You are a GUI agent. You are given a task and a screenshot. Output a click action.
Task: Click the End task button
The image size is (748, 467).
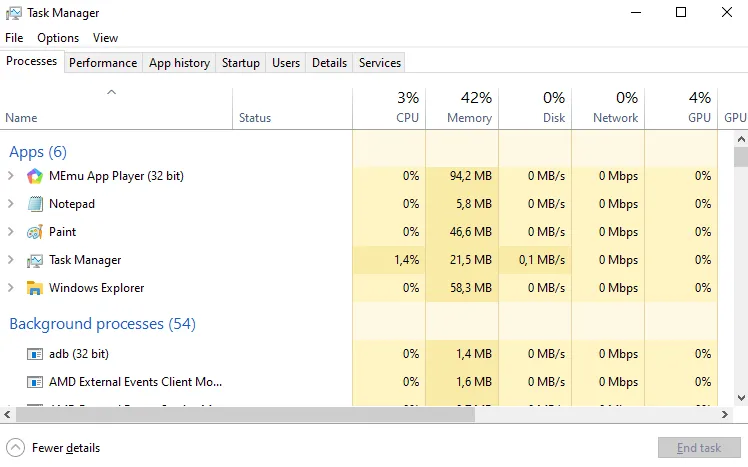[699, 448]
